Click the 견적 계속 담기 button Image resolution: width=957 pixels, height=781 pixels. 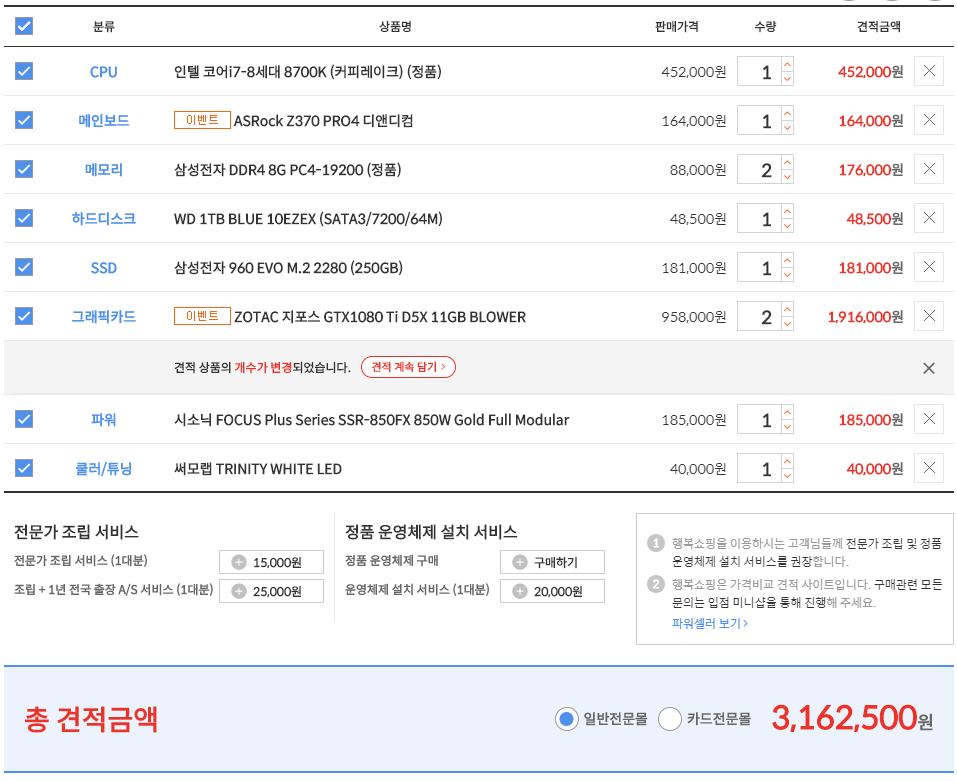[x=408, y=367]
